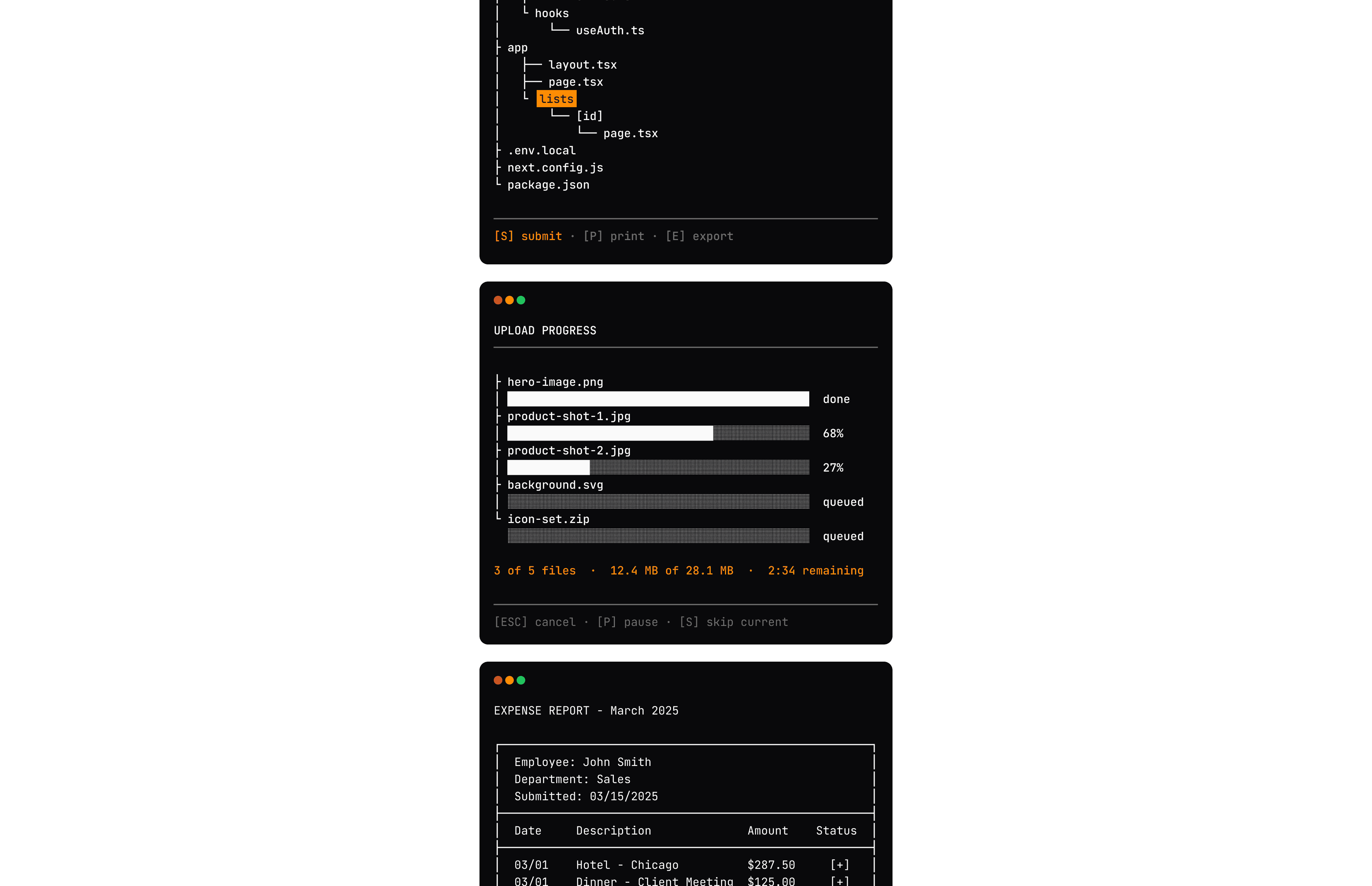Toggle the [+] status for Hotel - Chicago
Screen dimensions: 1372x886
(x=839, y=865)
